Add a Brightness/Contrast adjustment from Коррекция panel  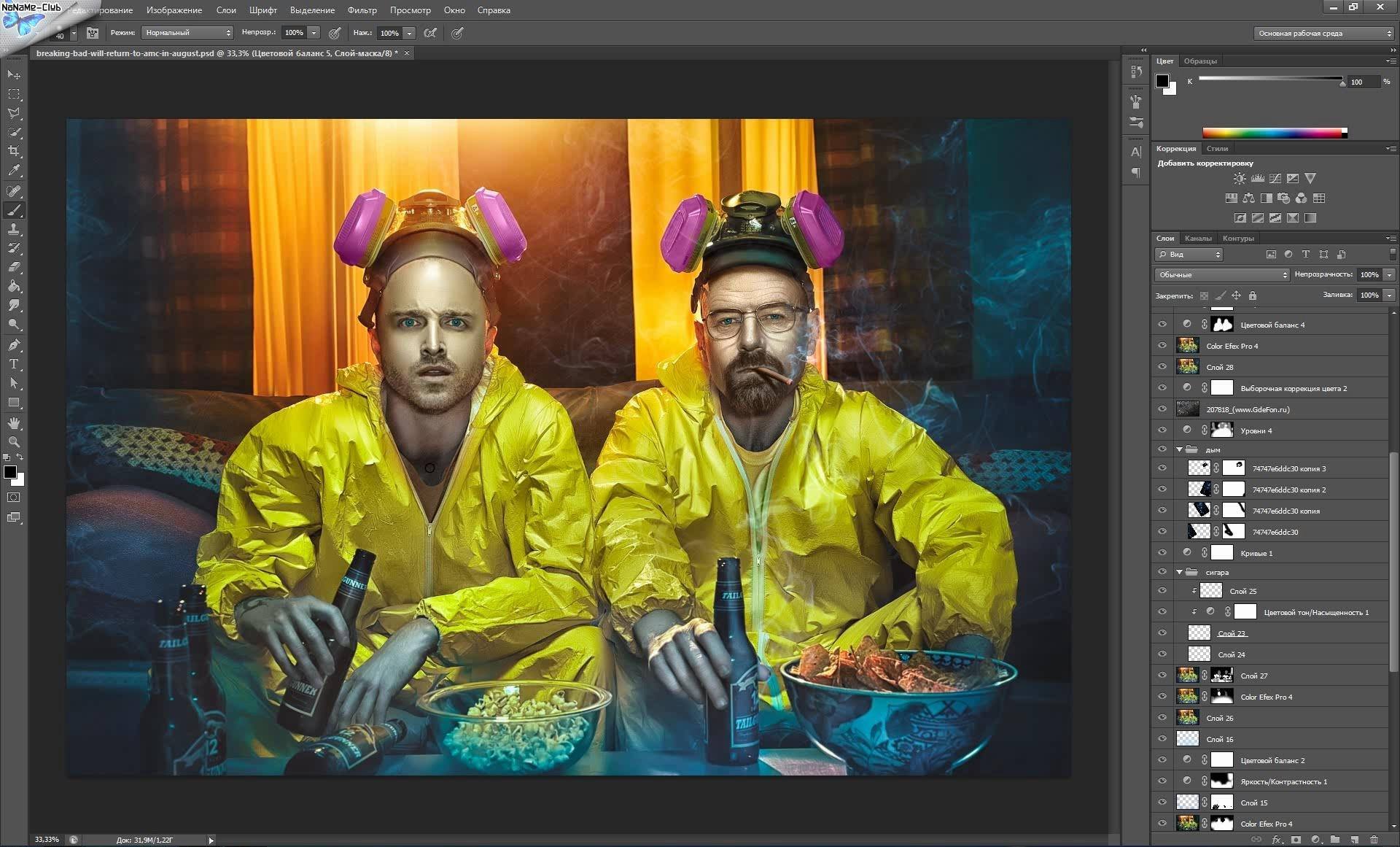1240,178
